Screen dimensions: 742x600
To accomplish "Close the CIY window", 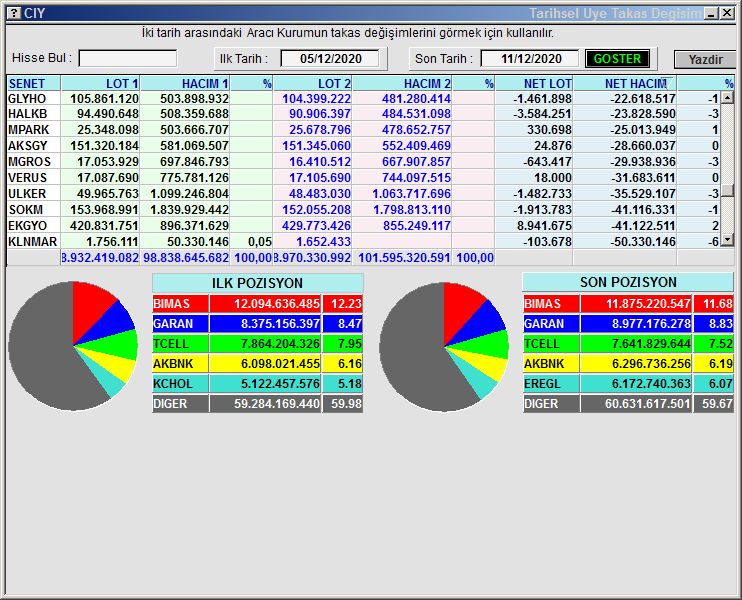I will (727, 13).
